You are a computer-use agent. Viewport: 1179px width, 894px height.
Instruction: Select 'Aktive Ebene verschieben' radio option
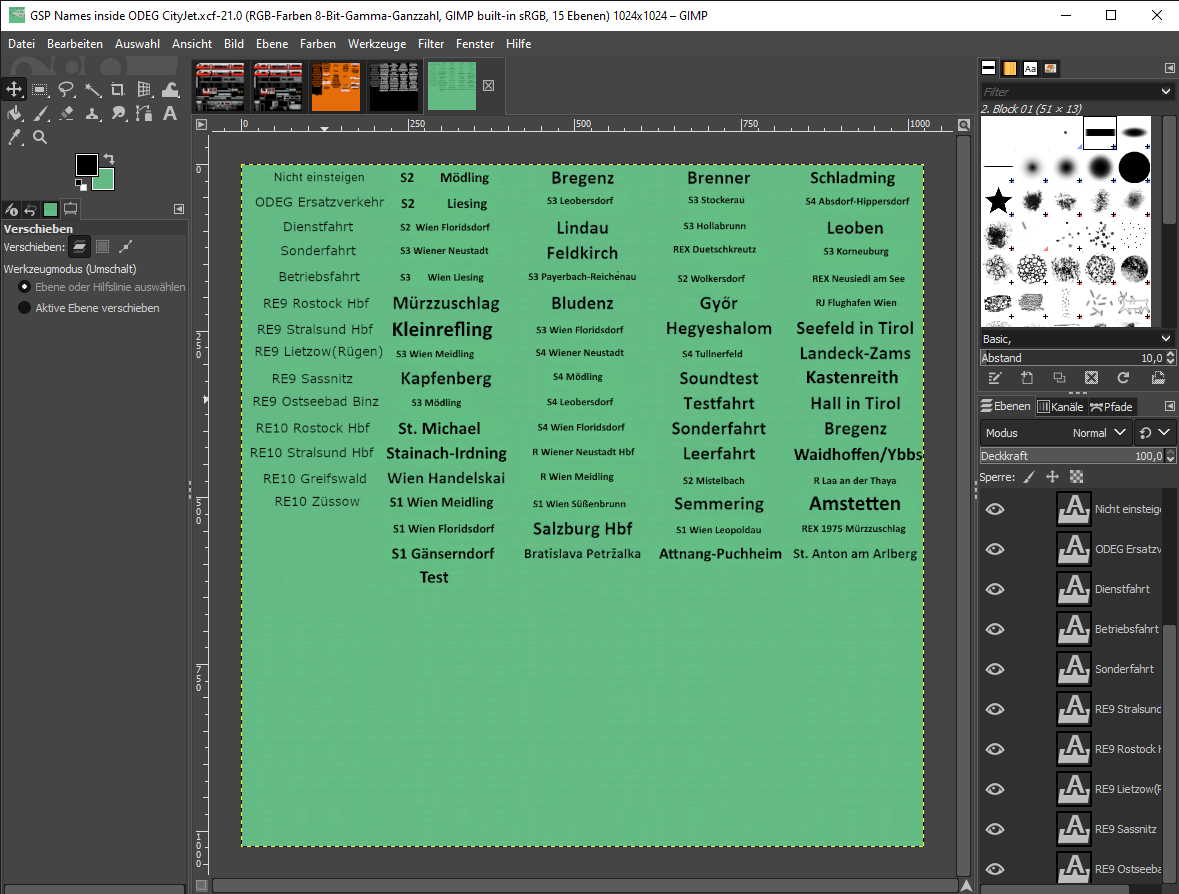25,308
